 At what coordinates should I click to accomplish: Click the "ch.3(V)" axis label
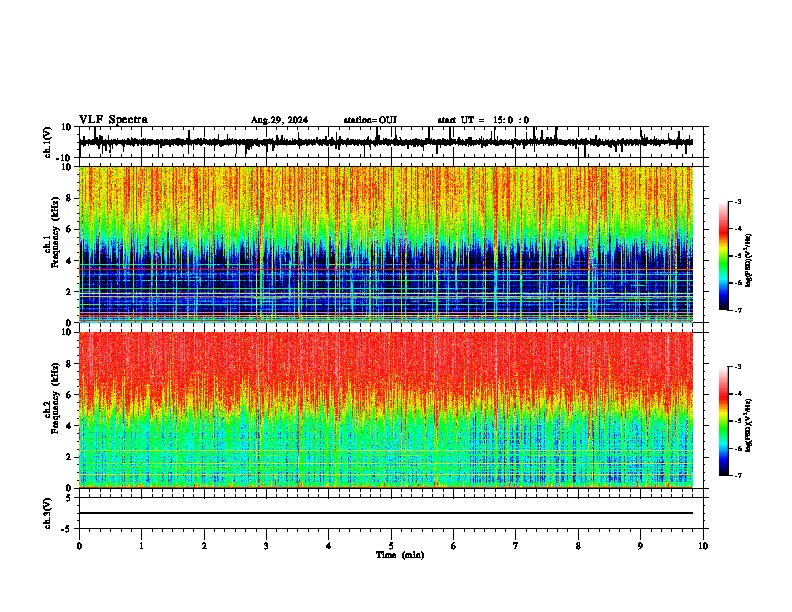(48, 513)
